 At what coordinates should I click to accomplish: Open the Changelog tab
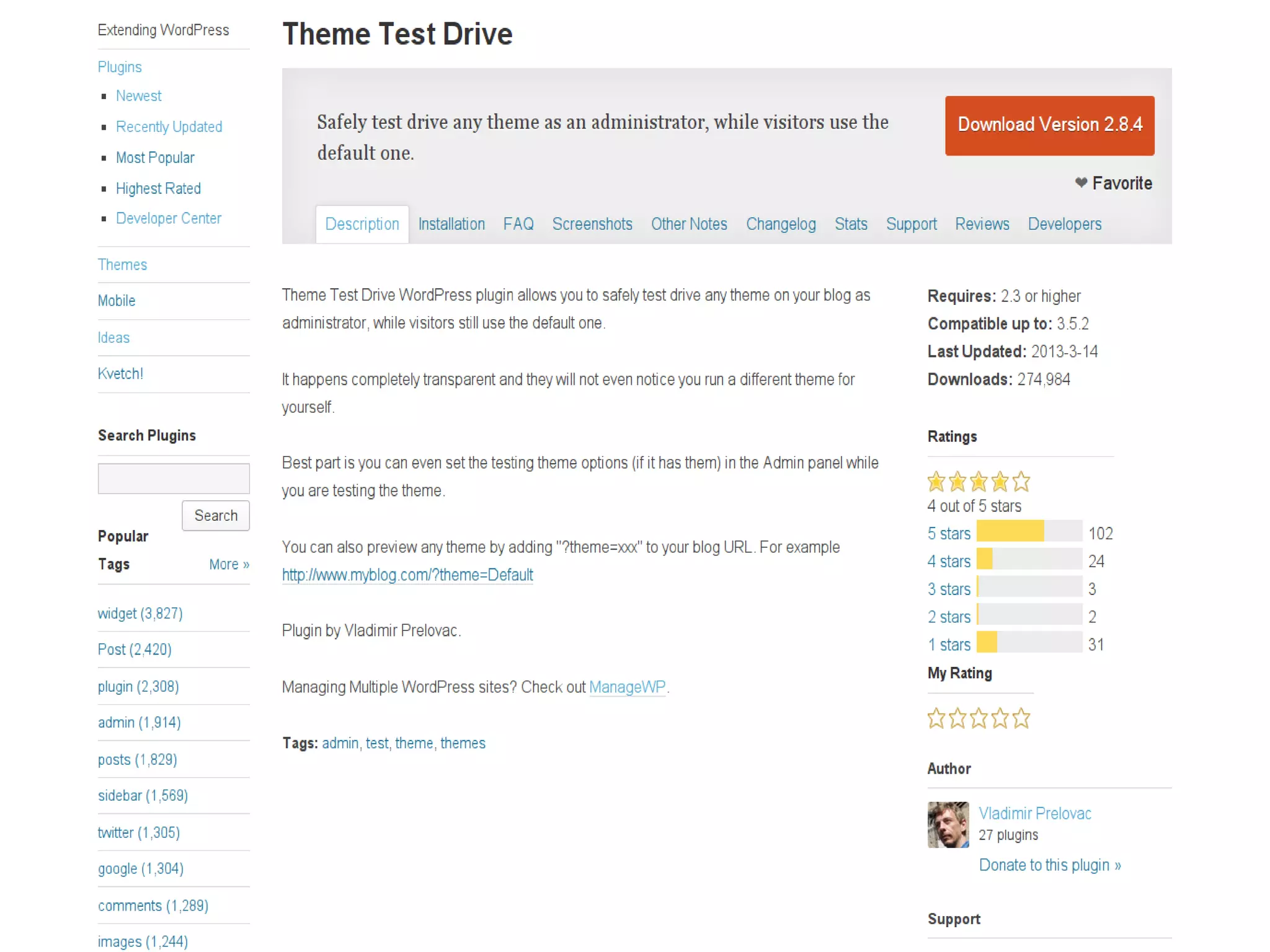pos(780,224)
